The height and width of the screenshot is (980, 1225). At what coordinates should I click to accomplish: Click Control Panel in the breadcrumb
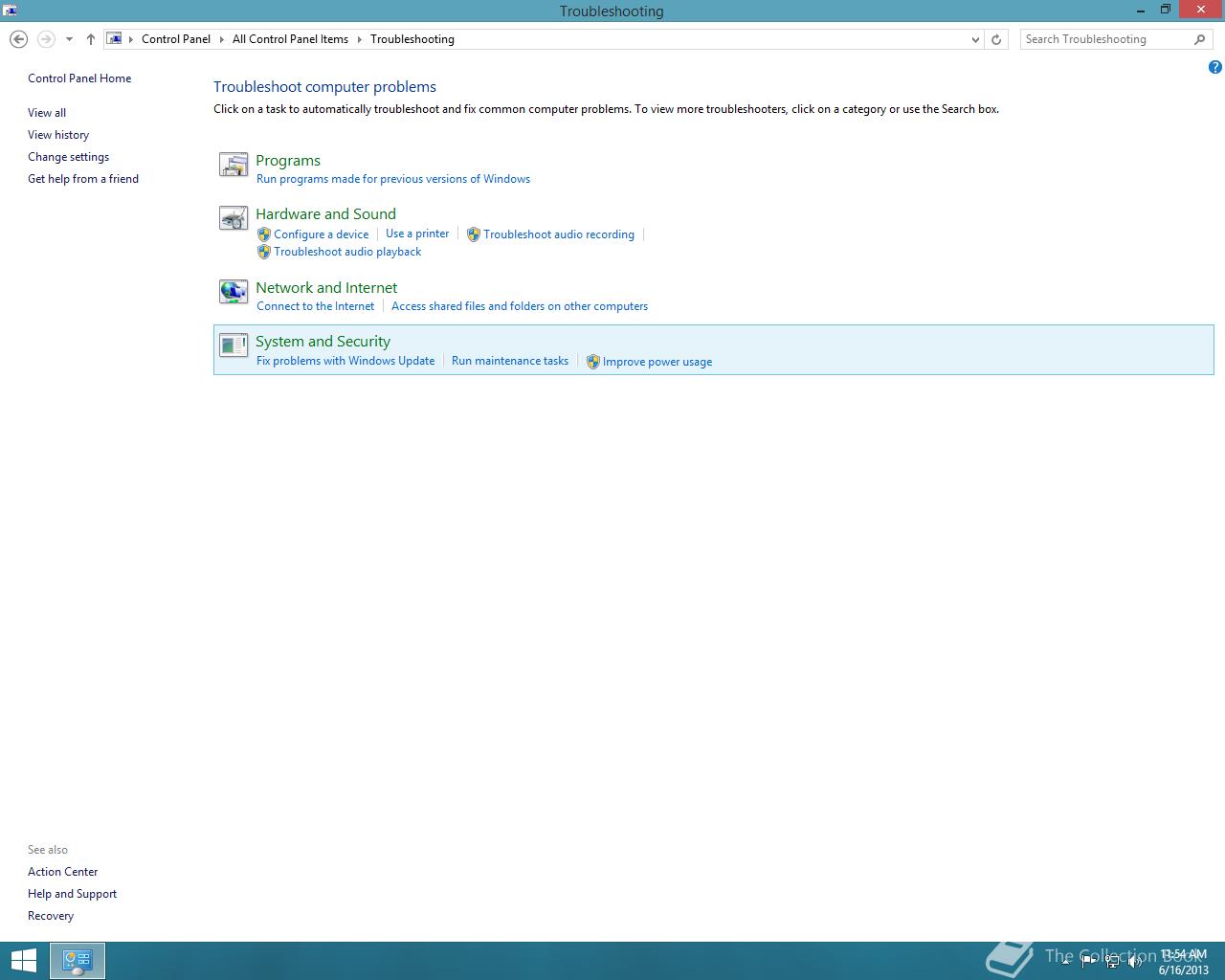(x=176, y=39)
